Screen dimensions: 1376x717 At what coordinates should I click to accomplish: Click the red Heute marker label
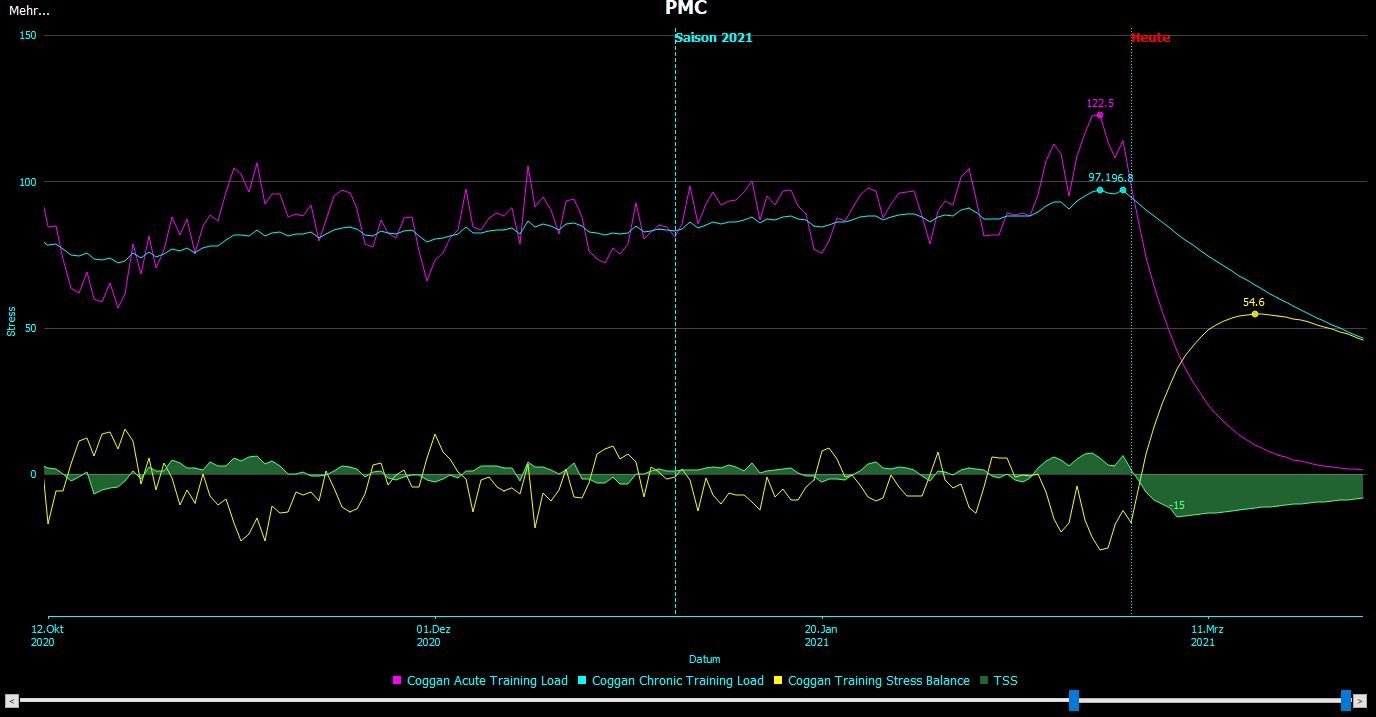(1150, 38)
